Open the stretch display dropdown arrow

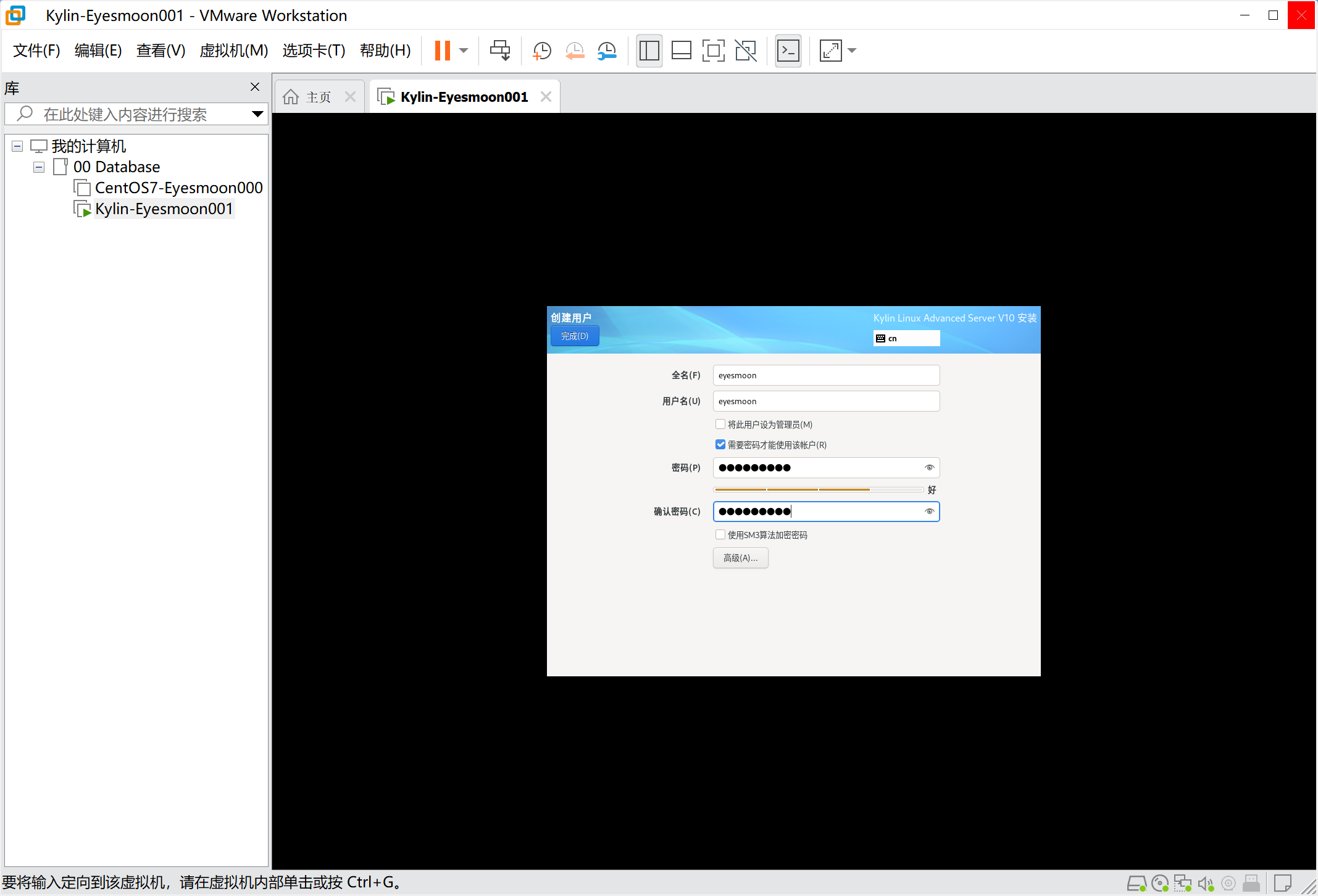(852, 51)
